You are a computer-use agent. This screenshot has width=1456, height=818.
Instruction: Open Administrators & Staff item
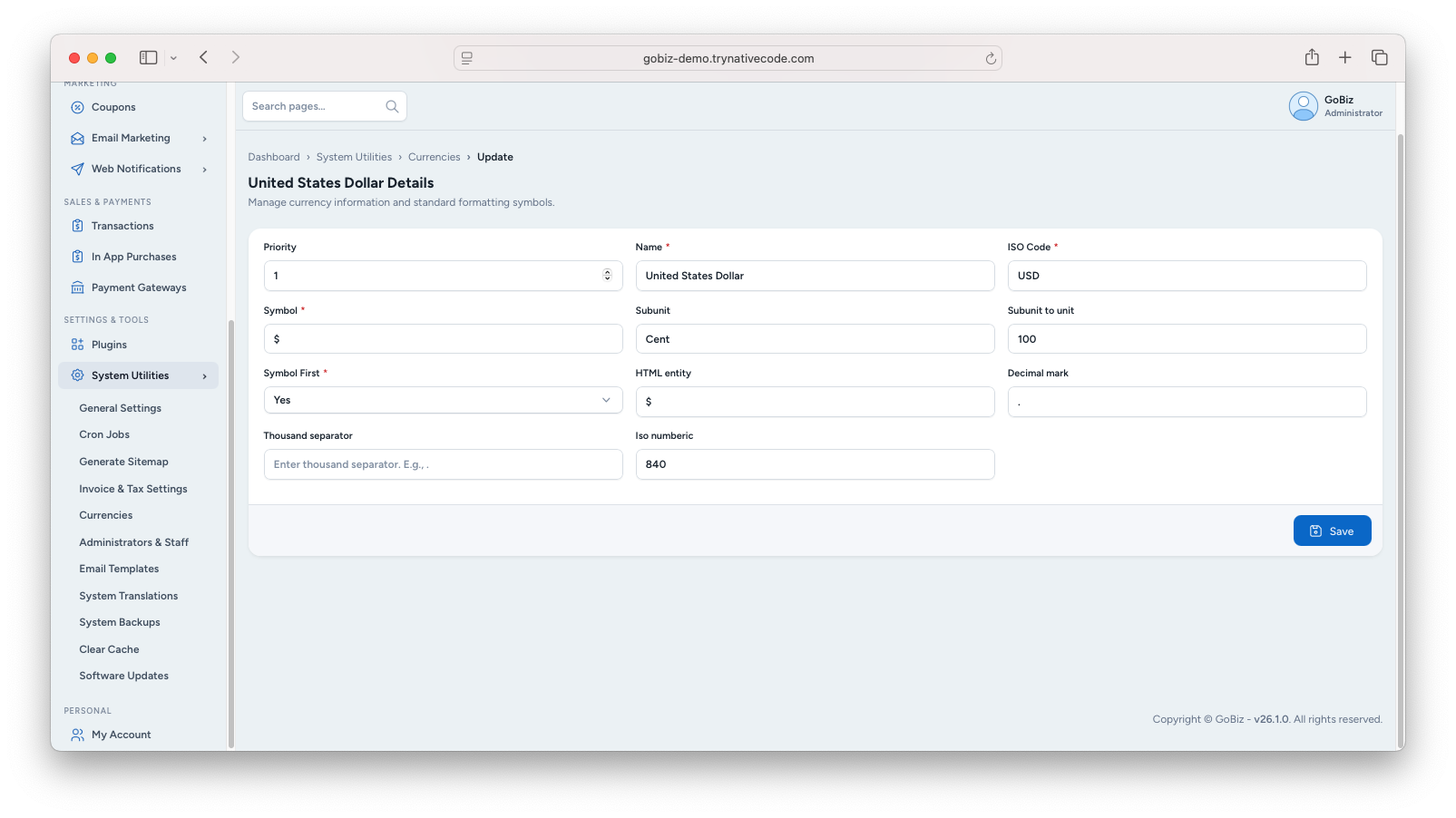coord(133,542)
